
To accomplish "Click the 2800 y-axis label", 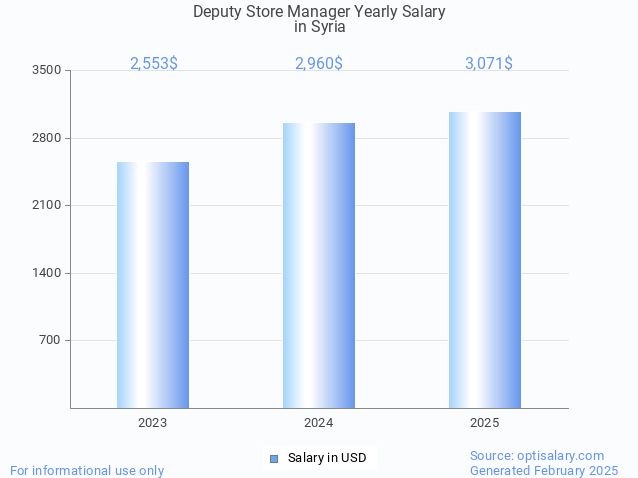I will coord(47,138).
